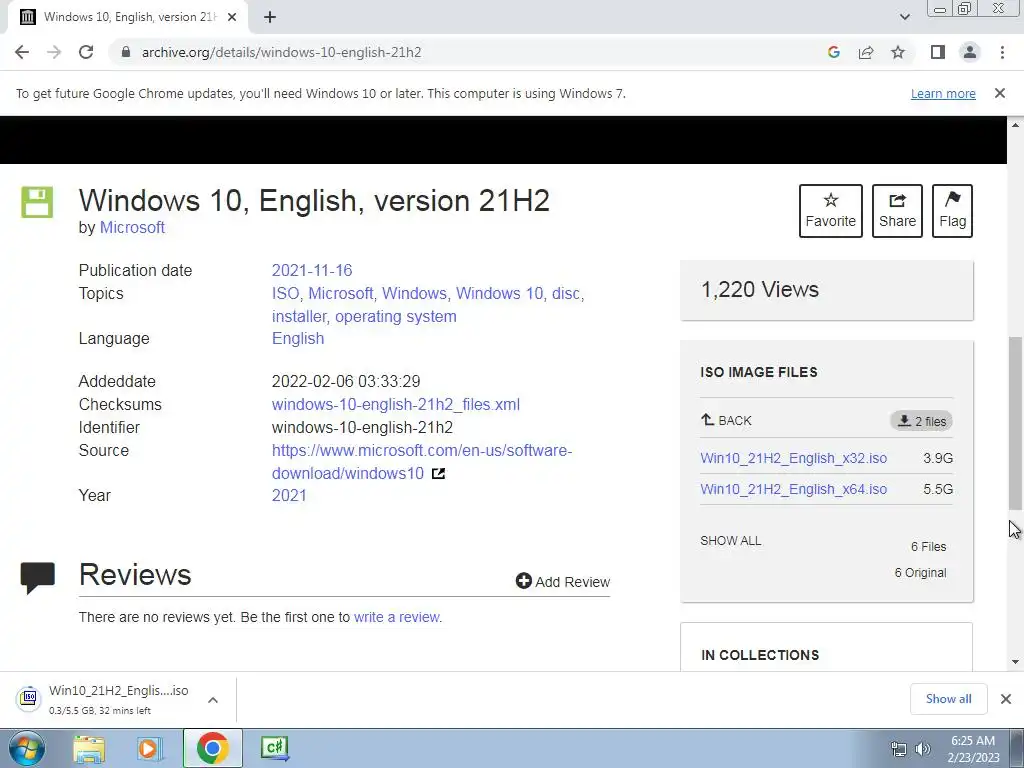Click the speech bubble Reviews icon
The image size is (1024, 768).
[x=37, y=577]
